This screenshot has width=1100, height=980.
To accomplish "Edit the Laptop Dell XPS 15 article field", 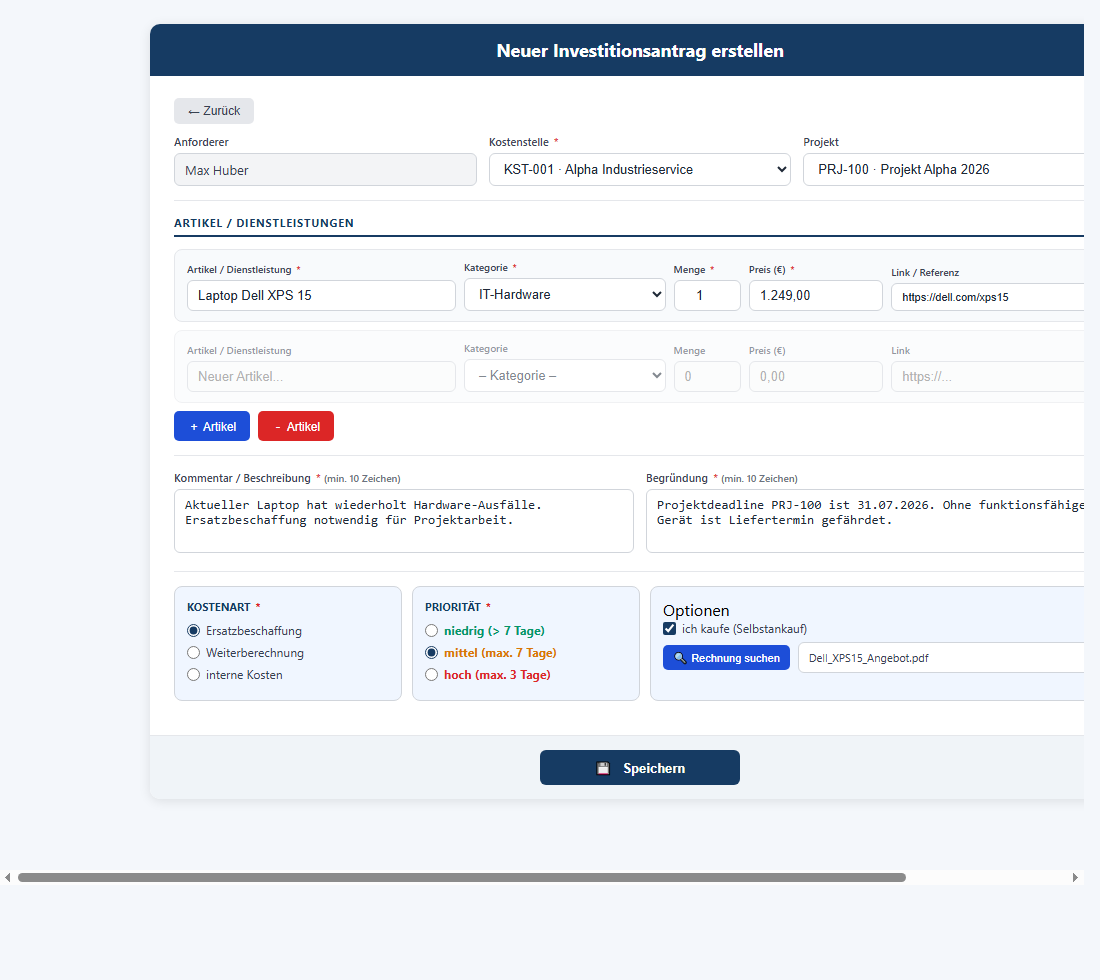I will (x=321, y=295).
